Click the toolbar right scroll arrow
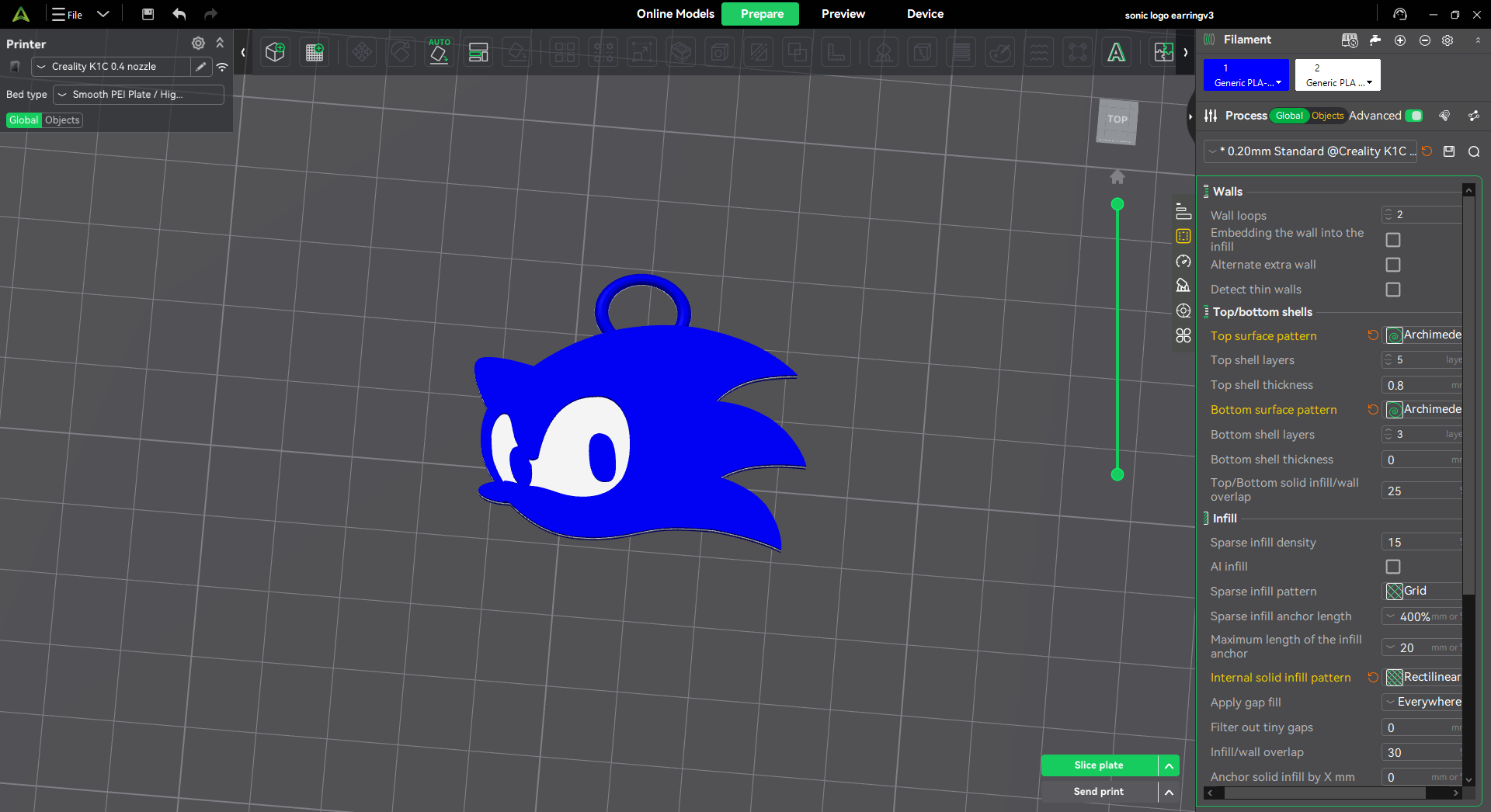1491x812 pixels. [1185, 53]
